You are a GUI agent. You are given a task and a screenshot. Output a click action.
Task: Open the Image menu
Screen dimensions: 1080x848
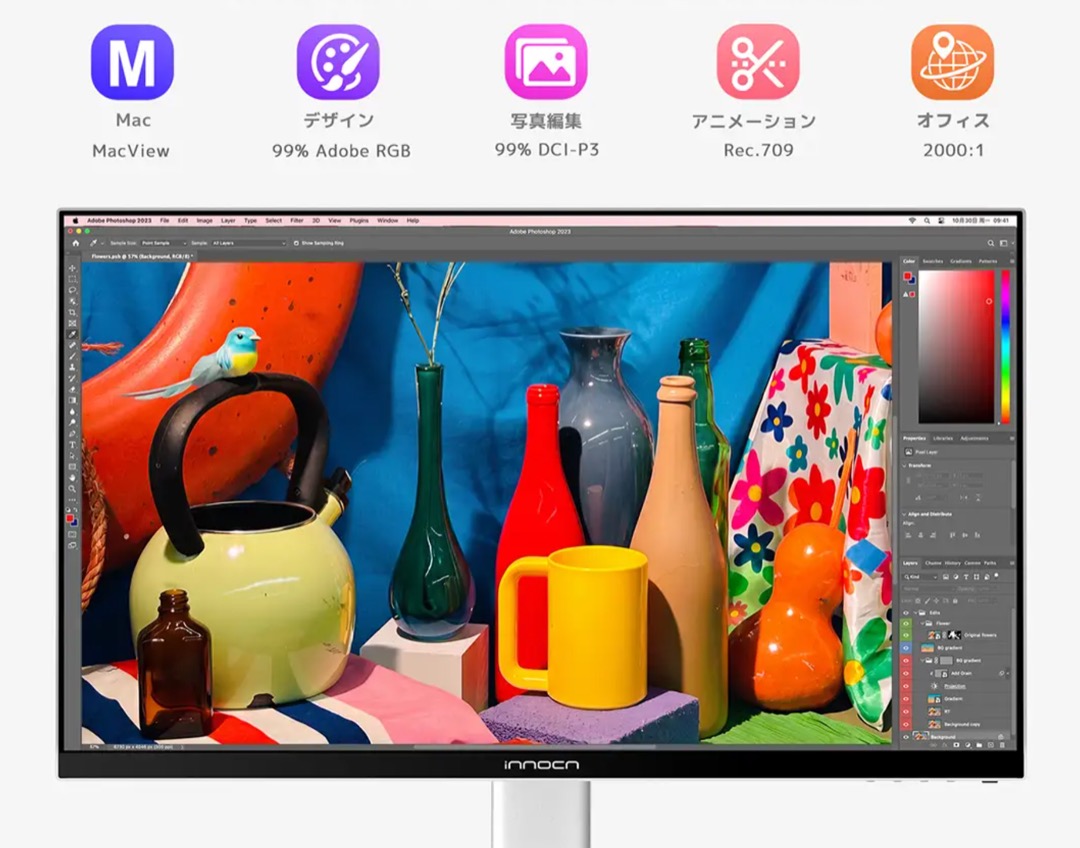[205, 220]
